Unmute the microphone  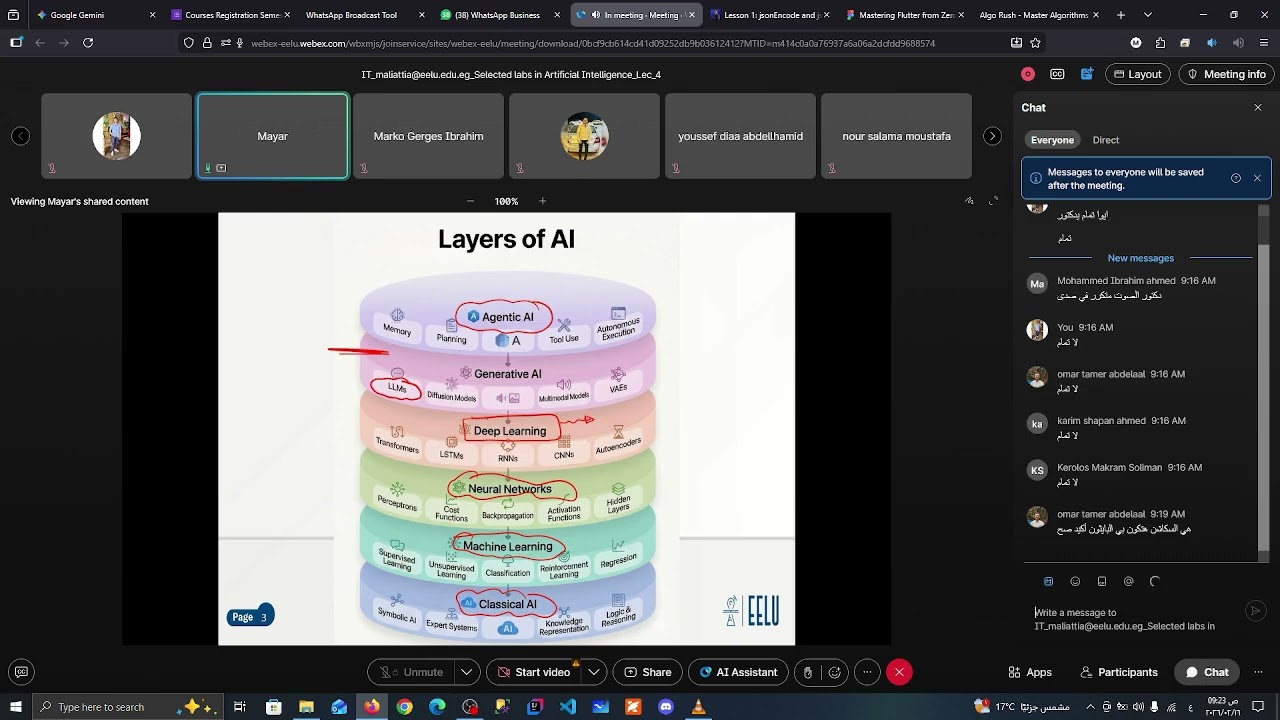click(411, 672)
